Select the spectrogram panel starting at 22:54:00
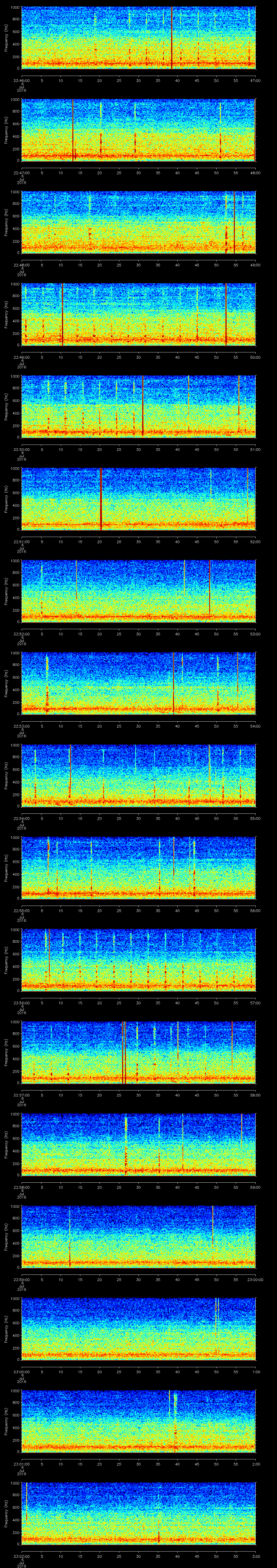Image resolution: width=277 pixels, height=1568 pixels. pos(139,775)
